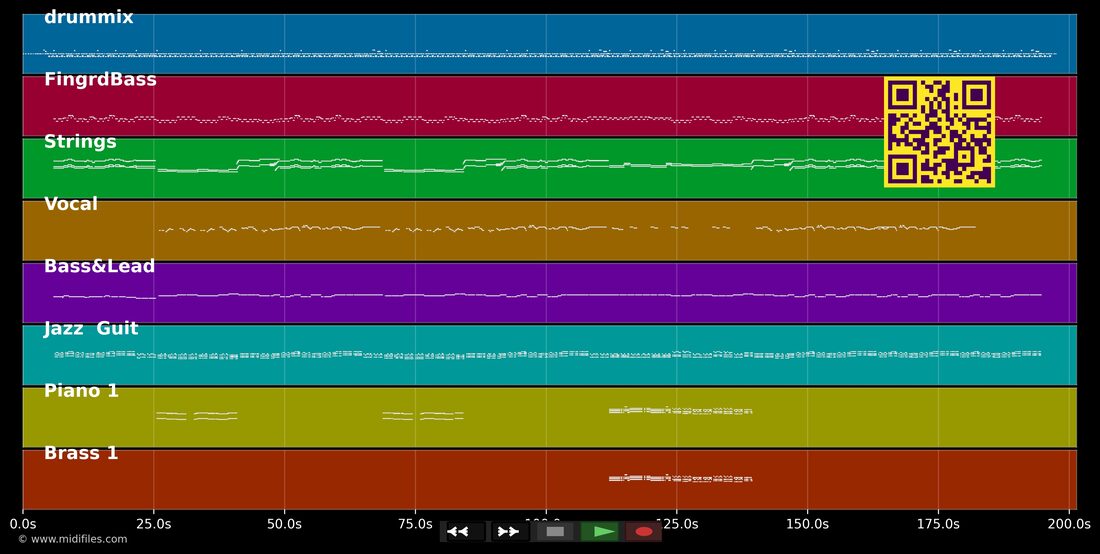Click the 25.0s time axis label
The width and height of the screenshot is (1100, 554).
tap(154, 524)
